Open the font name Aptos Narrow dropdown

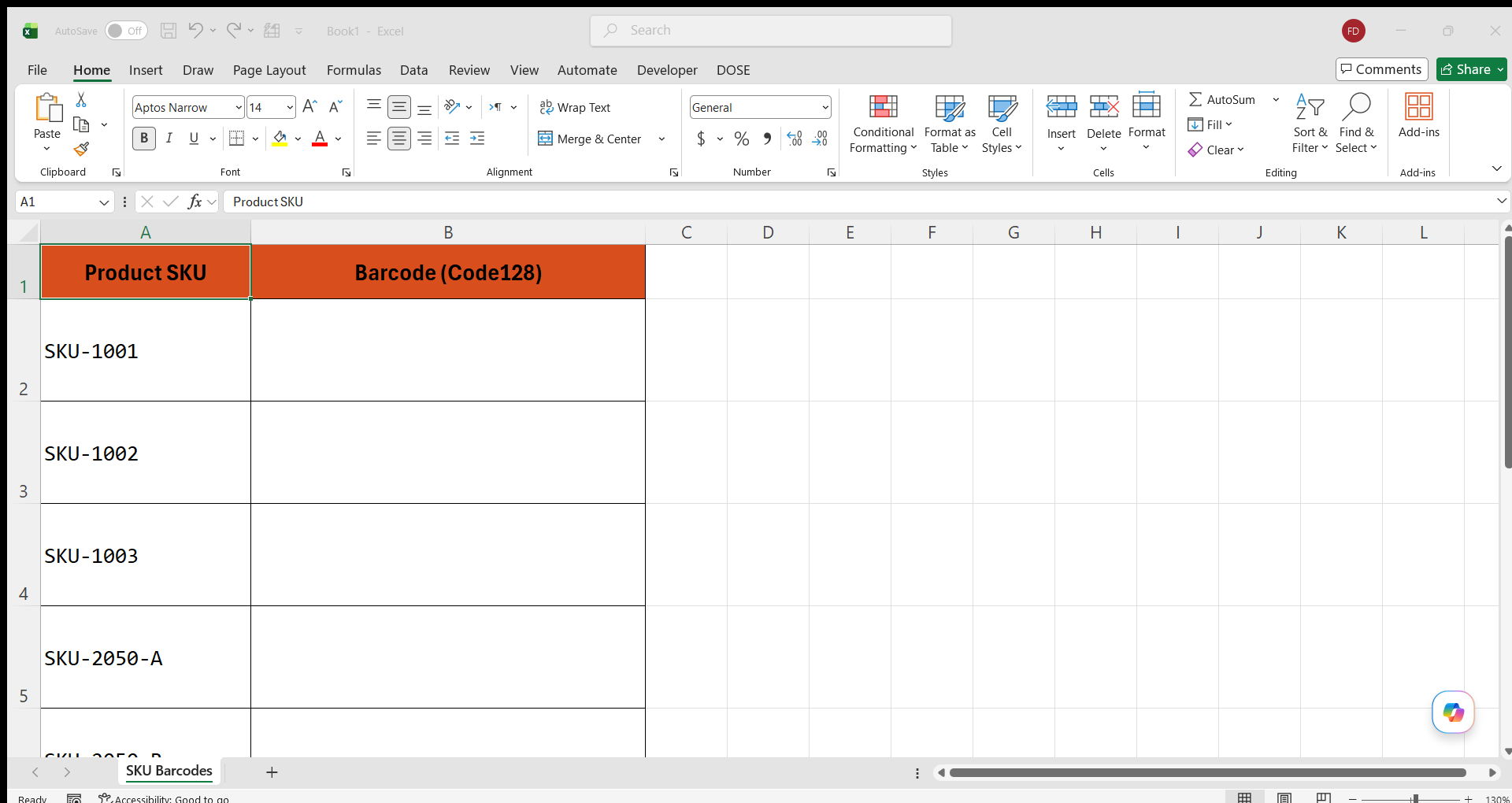point(239,107)
